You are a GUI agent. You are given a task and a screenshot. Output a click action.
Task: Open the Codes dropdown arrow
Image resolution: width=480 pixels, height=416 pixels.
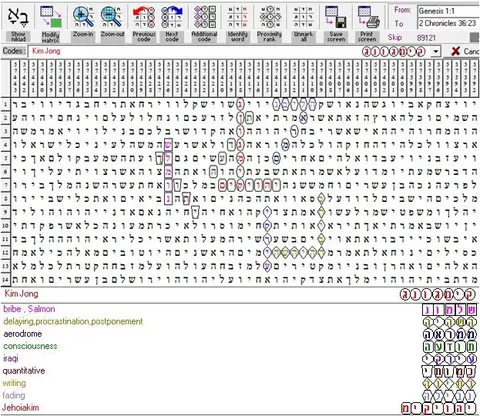coord(435,52)
